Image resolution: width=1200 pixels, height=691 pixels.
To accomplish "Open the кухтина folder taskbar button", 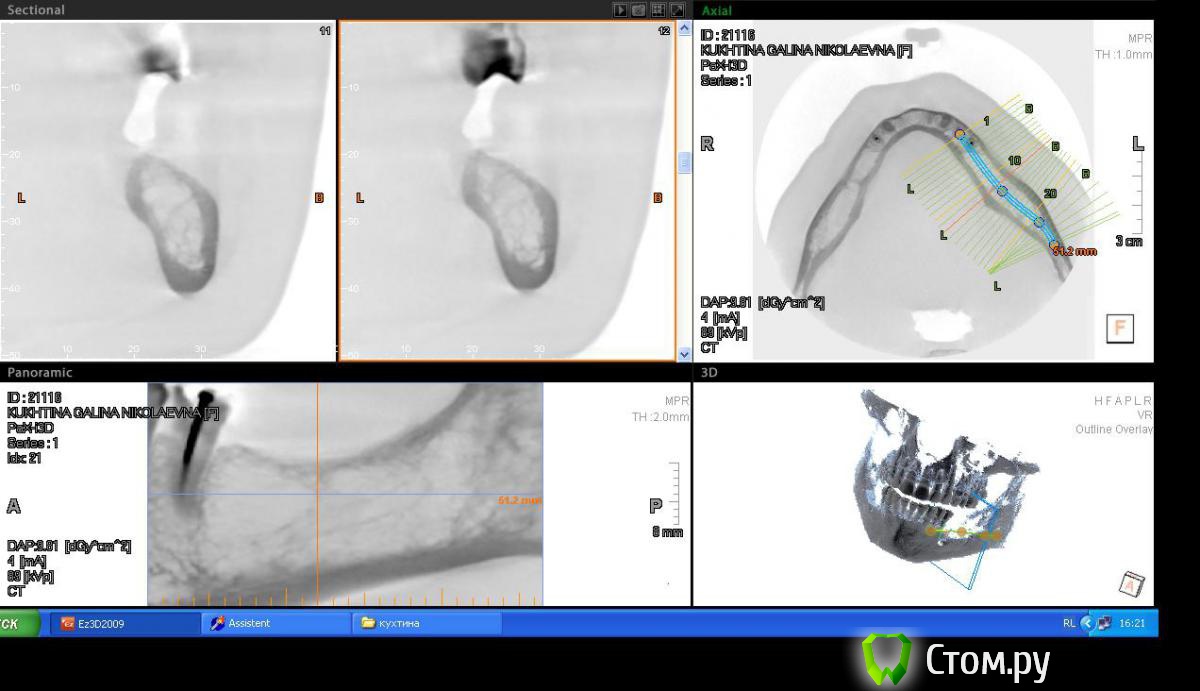I will pos(426,623).
